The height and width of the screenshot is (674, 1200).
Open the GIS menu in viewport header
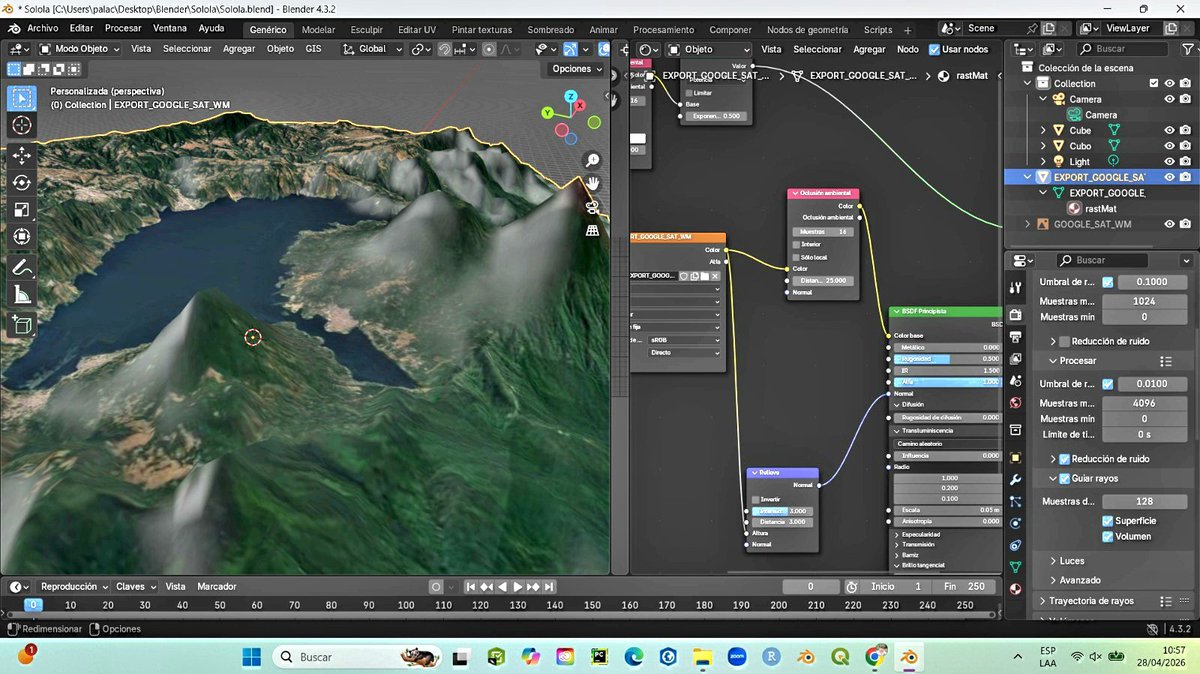point(313,49)
